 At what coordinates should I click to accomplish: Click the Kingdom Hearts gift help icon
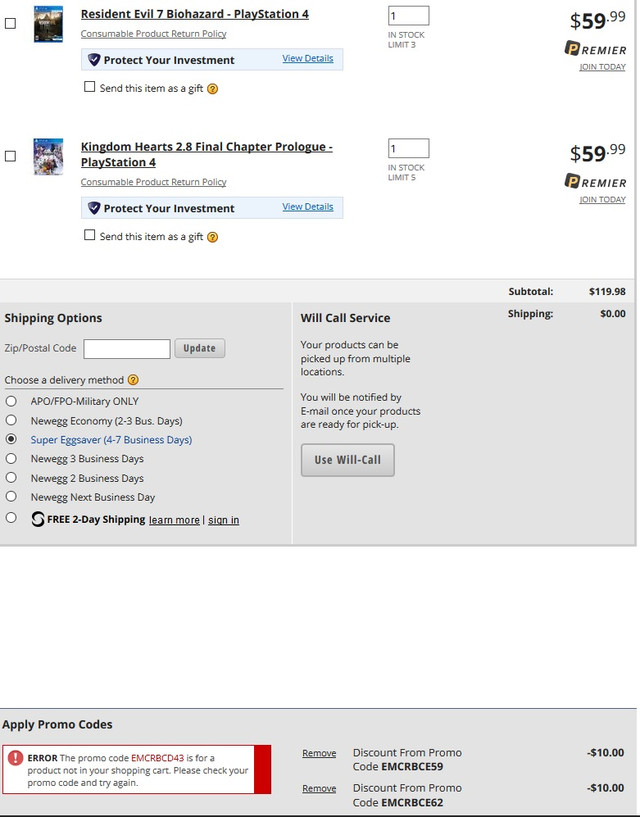[x=213, y=237]
